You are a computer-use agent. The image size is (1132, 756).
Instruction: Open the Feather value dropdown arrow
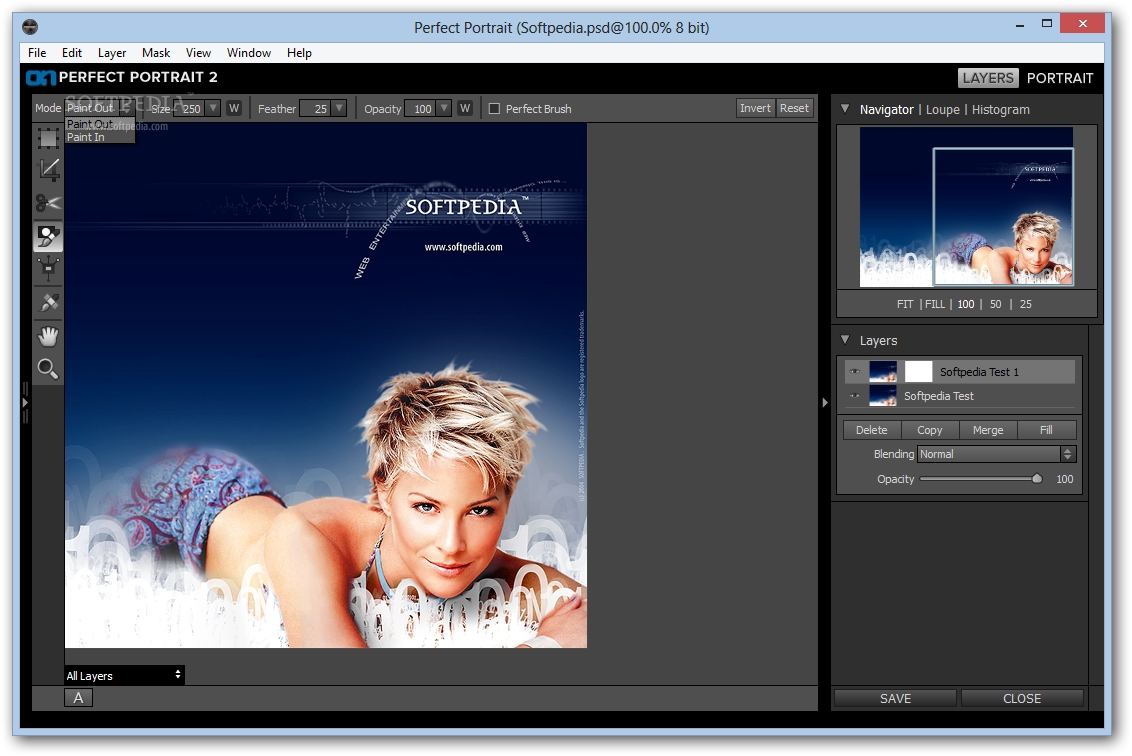[339, 108]
